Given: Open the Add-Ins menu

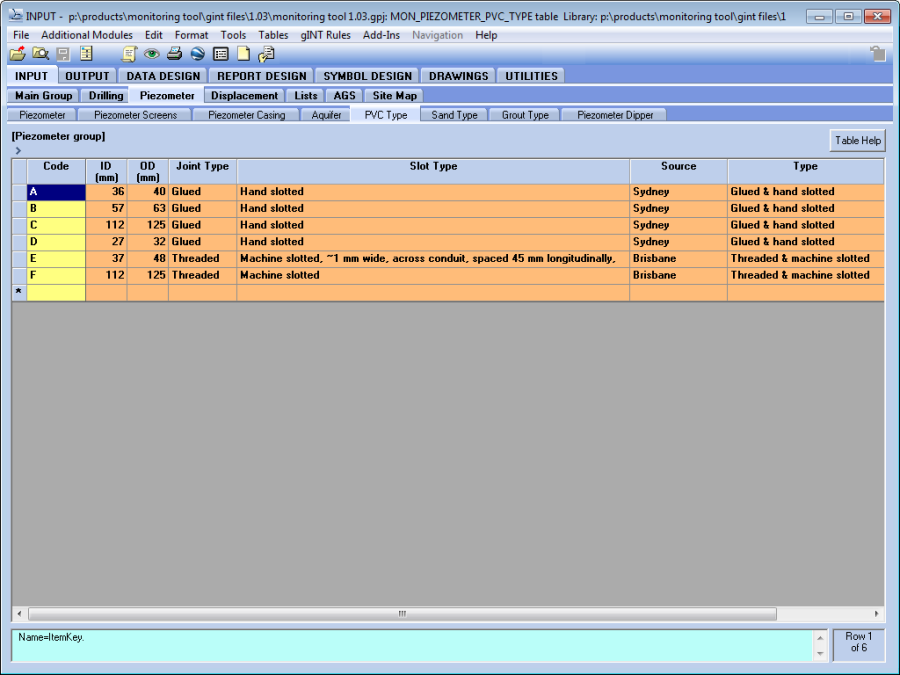Looking at the screenshot, I should pos(381,35).
